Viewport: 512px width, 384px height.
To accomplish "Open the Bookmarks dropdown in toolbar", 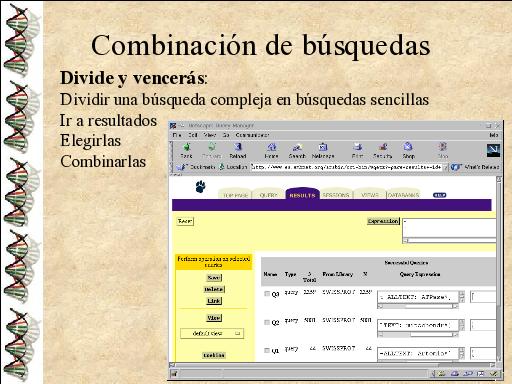I will [196, 167].
